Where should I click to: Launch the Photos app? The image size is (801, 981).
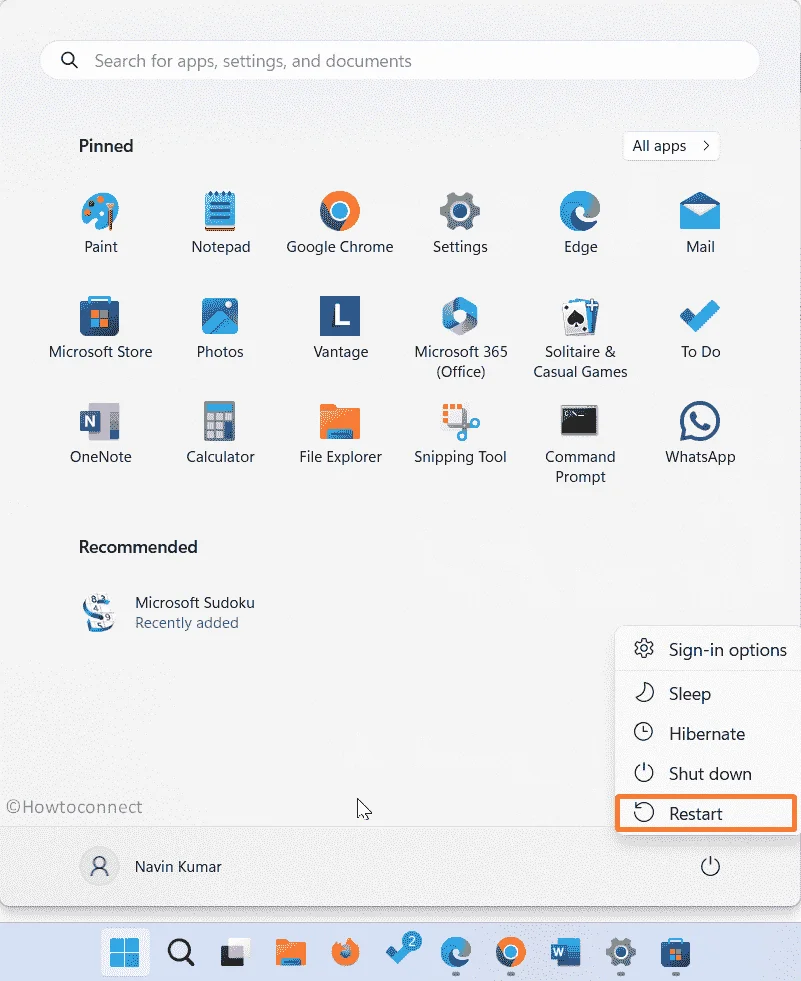pyautogui.click(x=220, y=328)
